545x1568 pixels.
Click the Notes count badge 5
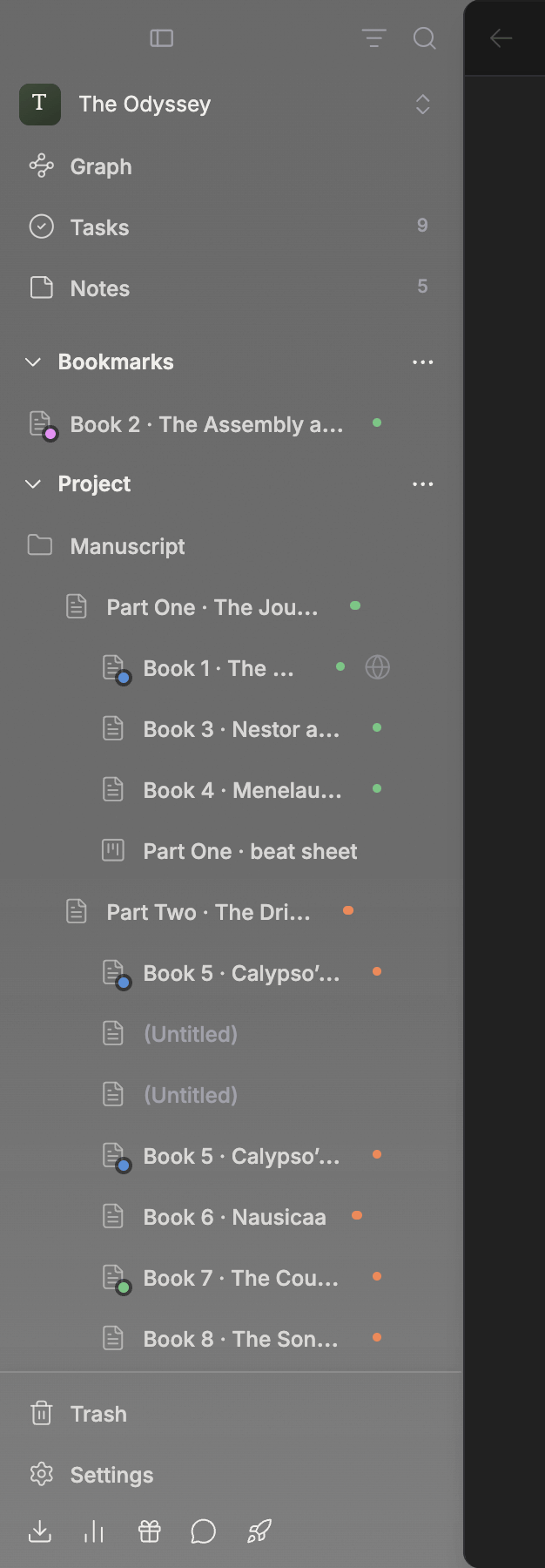pos(422,287)
